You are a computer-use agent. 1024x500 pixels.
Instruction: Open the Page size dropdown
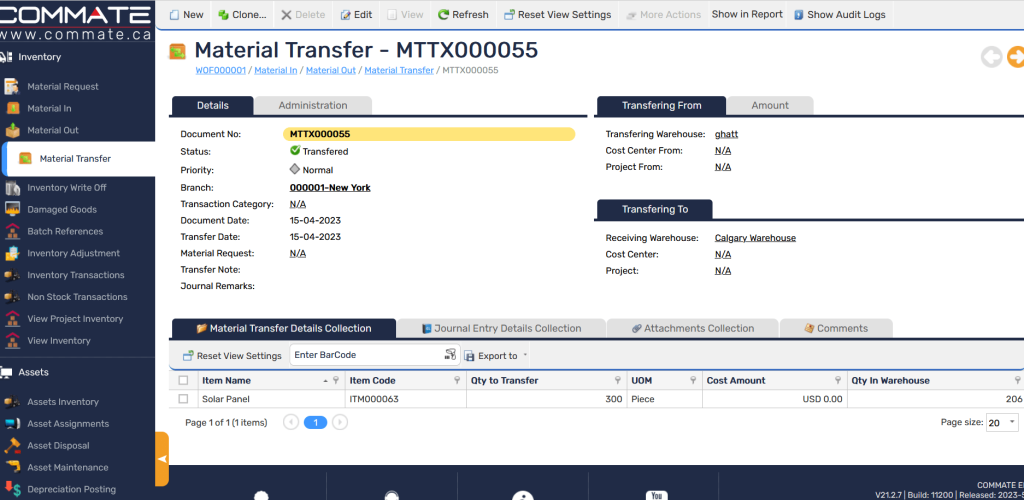click(x=1002, y=422)
